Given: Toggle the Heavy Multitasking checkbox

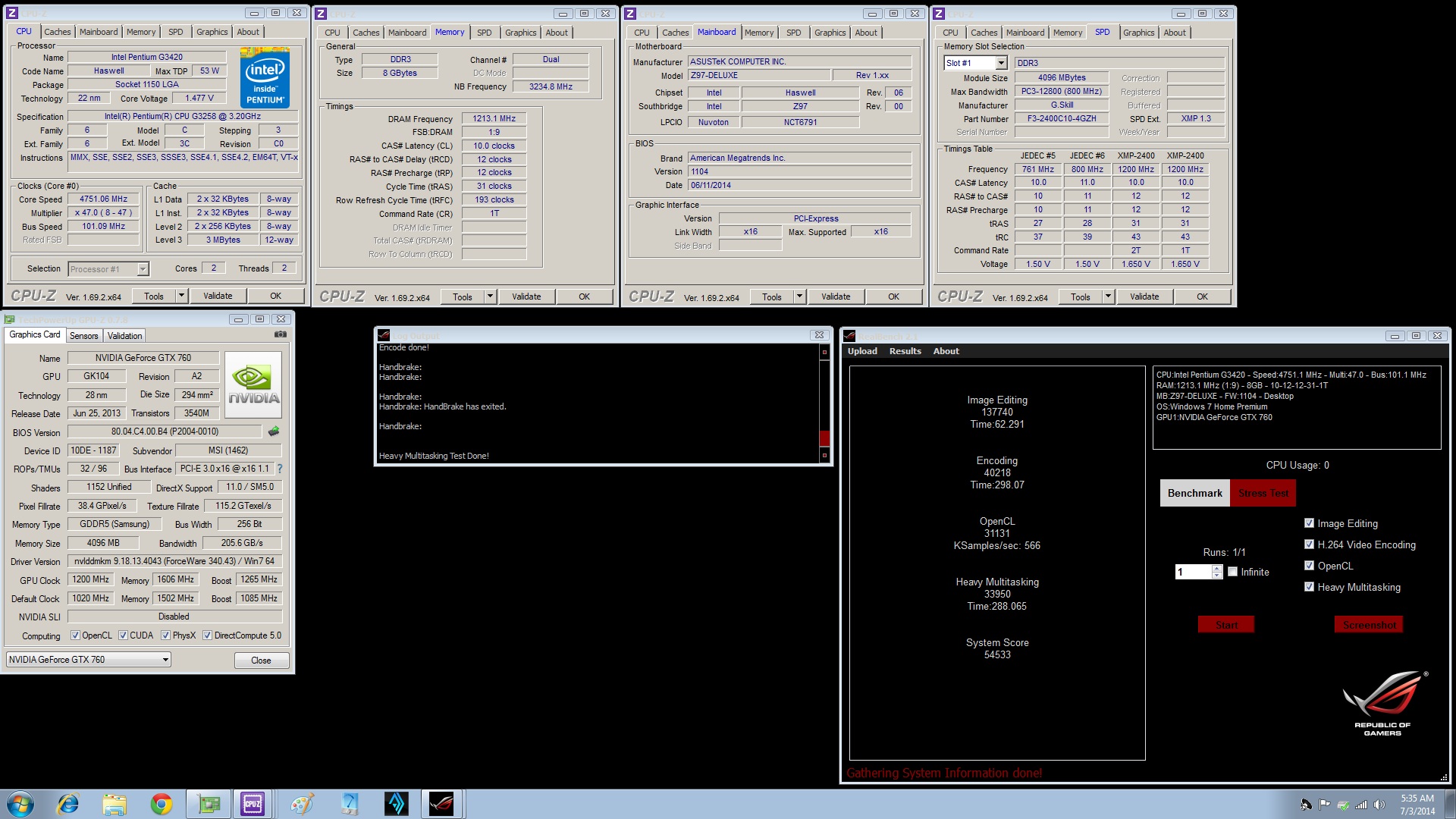Looking at the screenshot, I should coord(1309,587).
